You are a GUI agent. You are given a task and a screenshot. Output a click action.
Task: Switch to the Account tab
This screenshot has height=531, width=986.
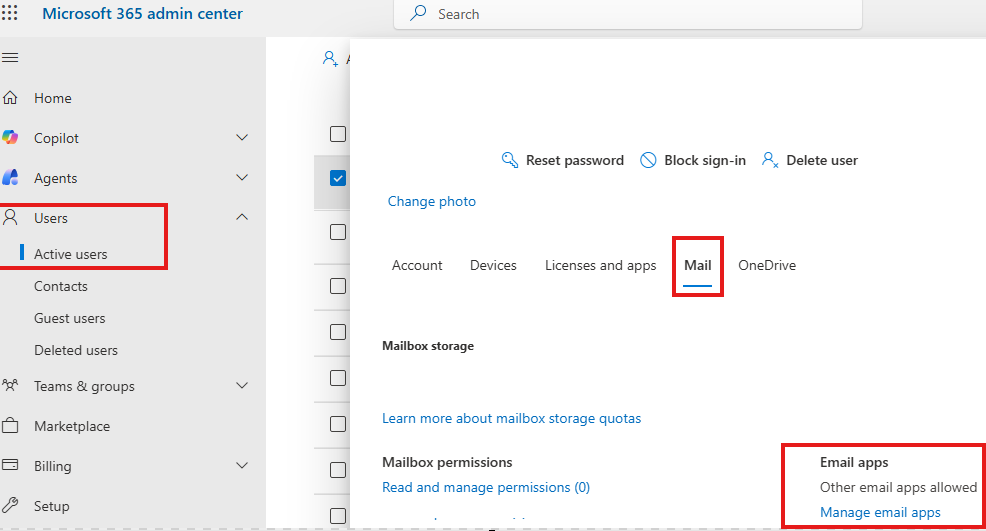pyautogui.click(x=417, y=266)
